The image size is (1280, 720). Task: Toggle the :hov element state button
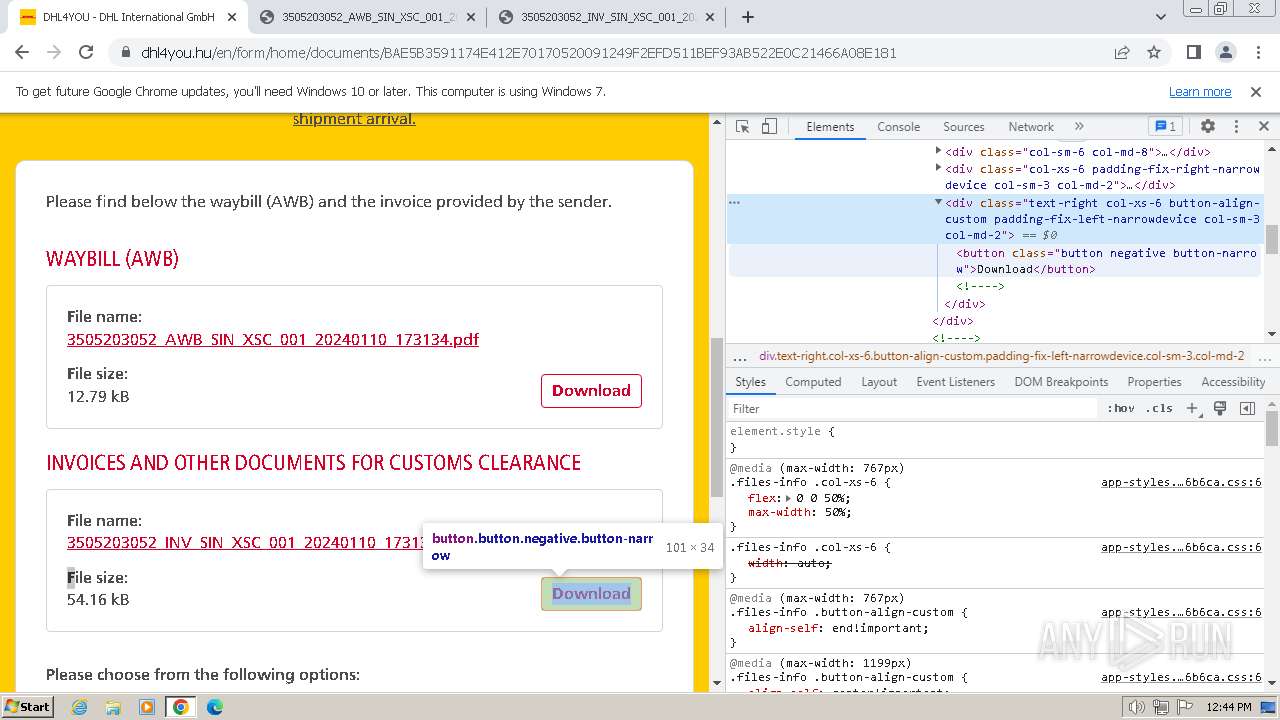coord(1121,409)
